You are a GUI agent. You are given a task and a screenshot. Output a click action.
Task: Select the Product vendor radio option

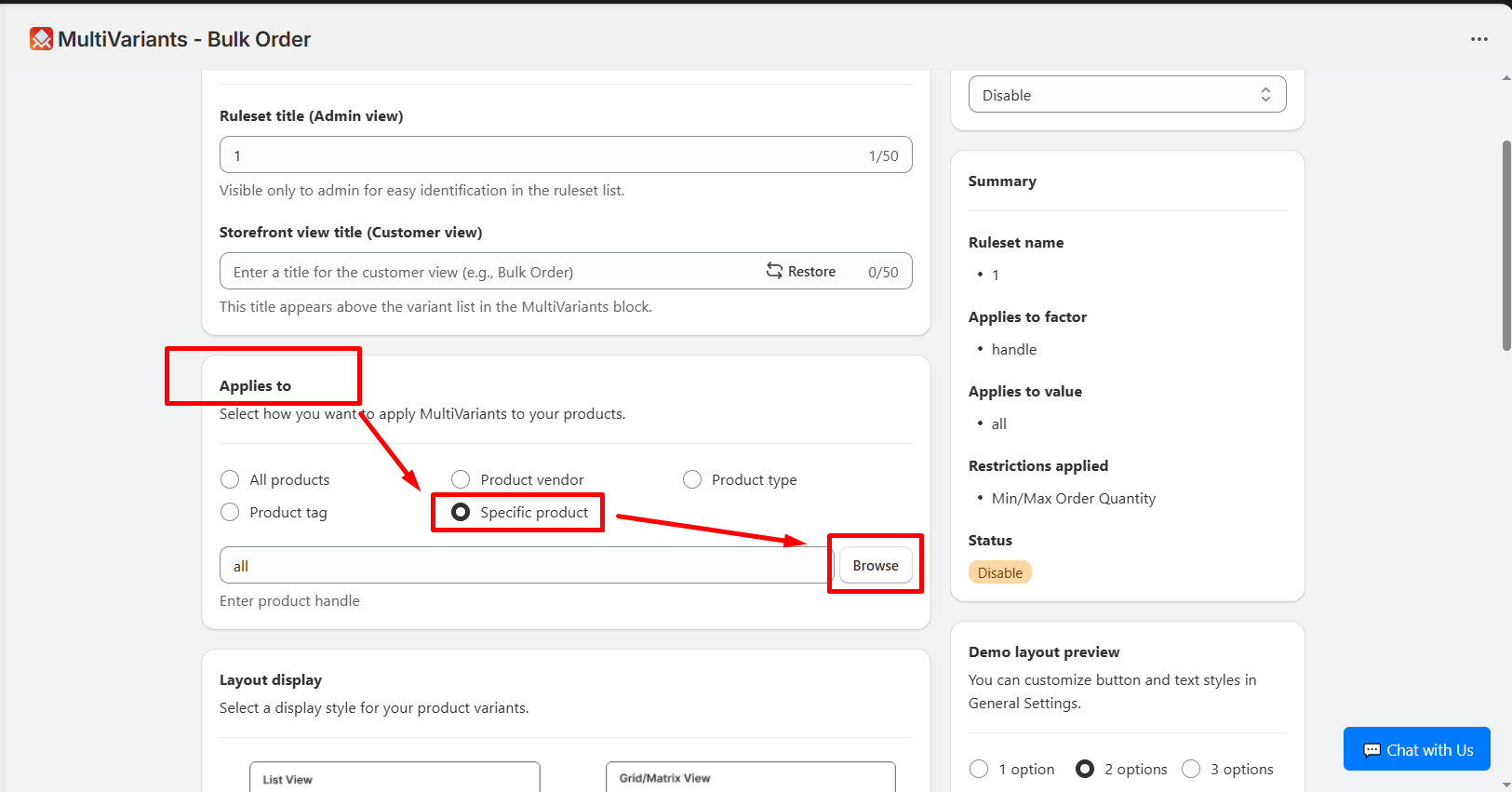461,479
